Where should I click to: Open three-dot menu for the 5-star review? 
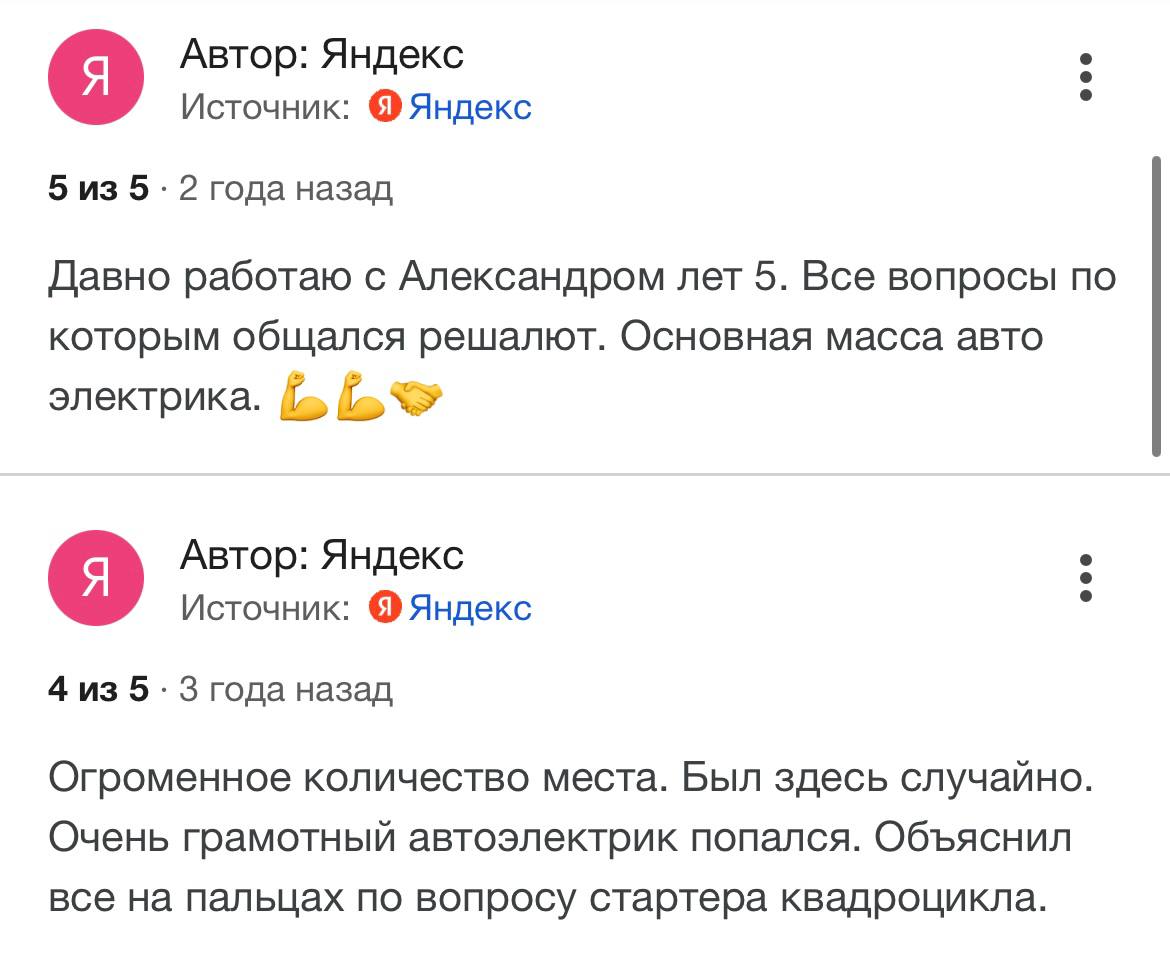tap(1085, 78)
